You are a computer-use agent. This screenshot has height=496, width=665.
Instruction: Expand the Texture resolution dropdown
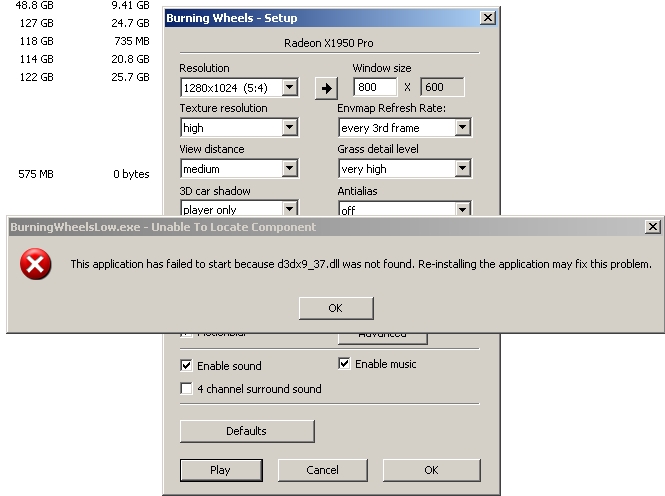289,128
